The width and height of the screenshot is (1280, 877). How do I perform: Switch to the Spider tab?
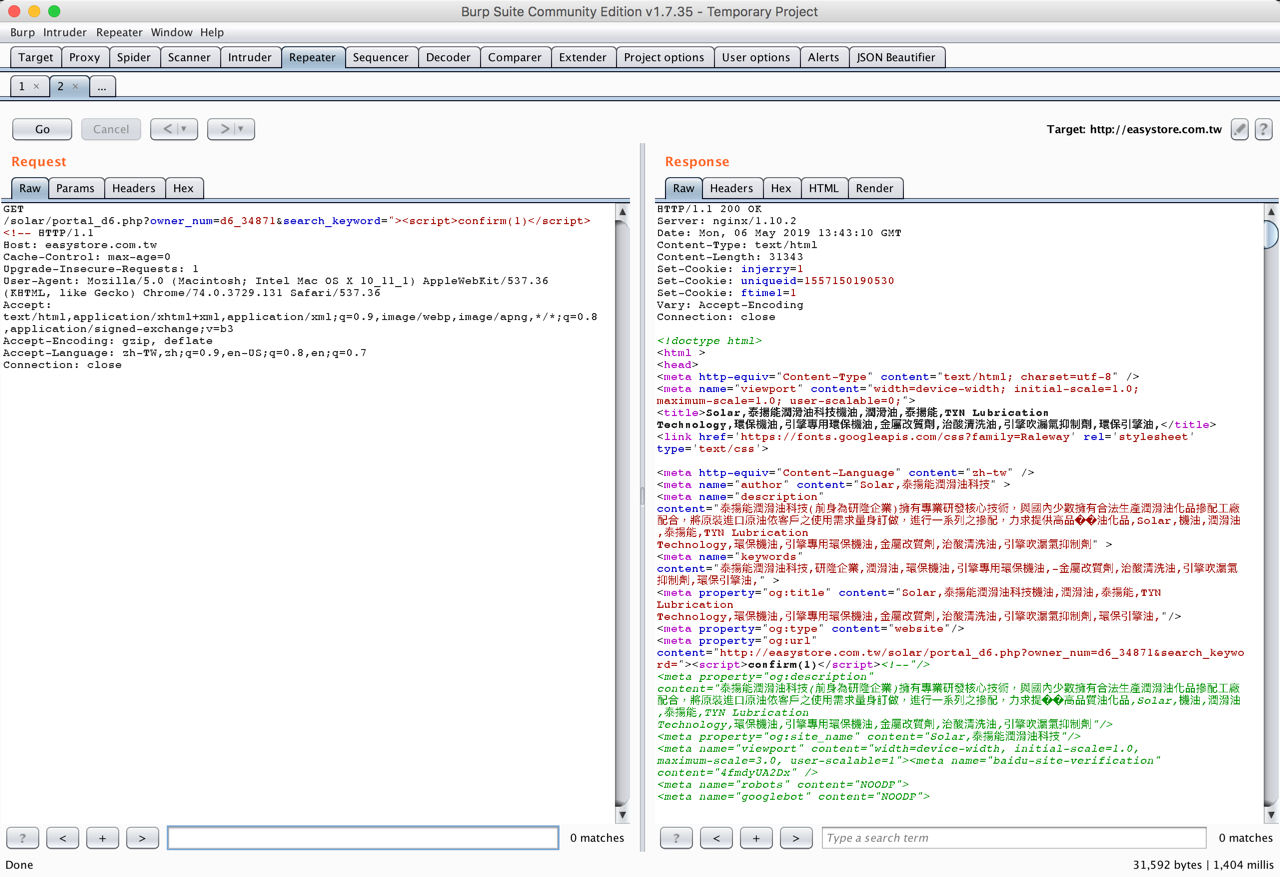[x=134, y=58]
